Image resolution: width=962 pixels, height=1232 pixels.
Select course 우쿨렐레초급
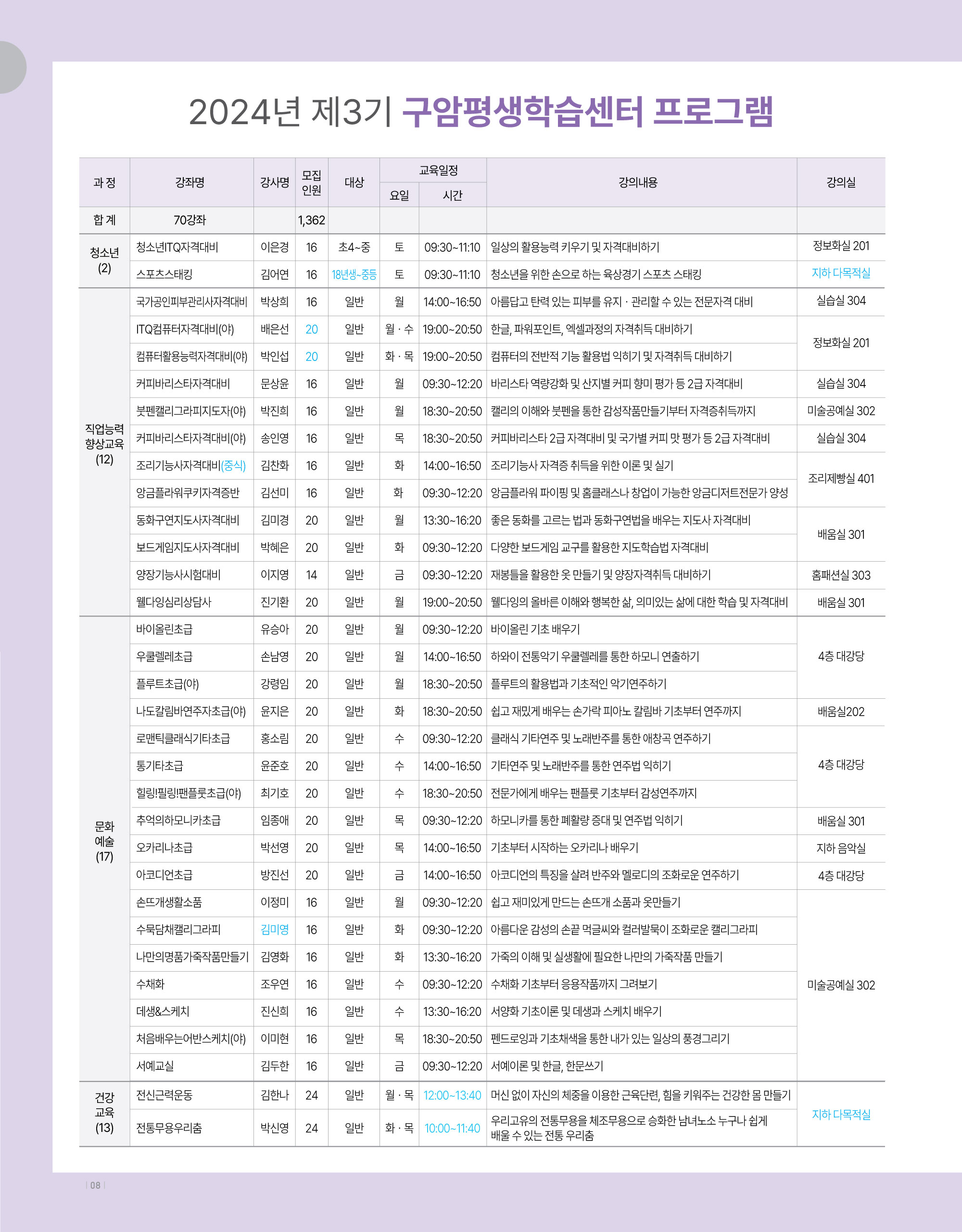(164, 657)
